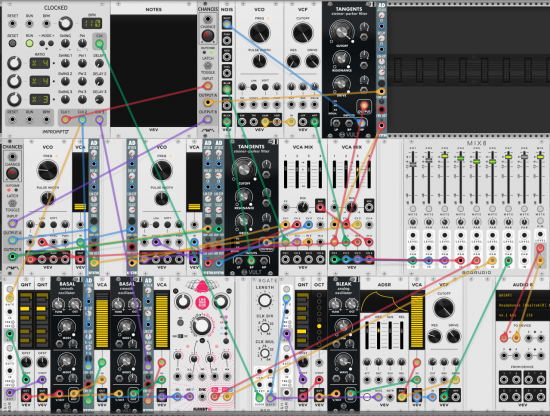The width and height of the screenshot is (550, 416).
Task: Click the MIX8 channel 1 fader handle
Action: pyautogui.click(x=412, y=165)
